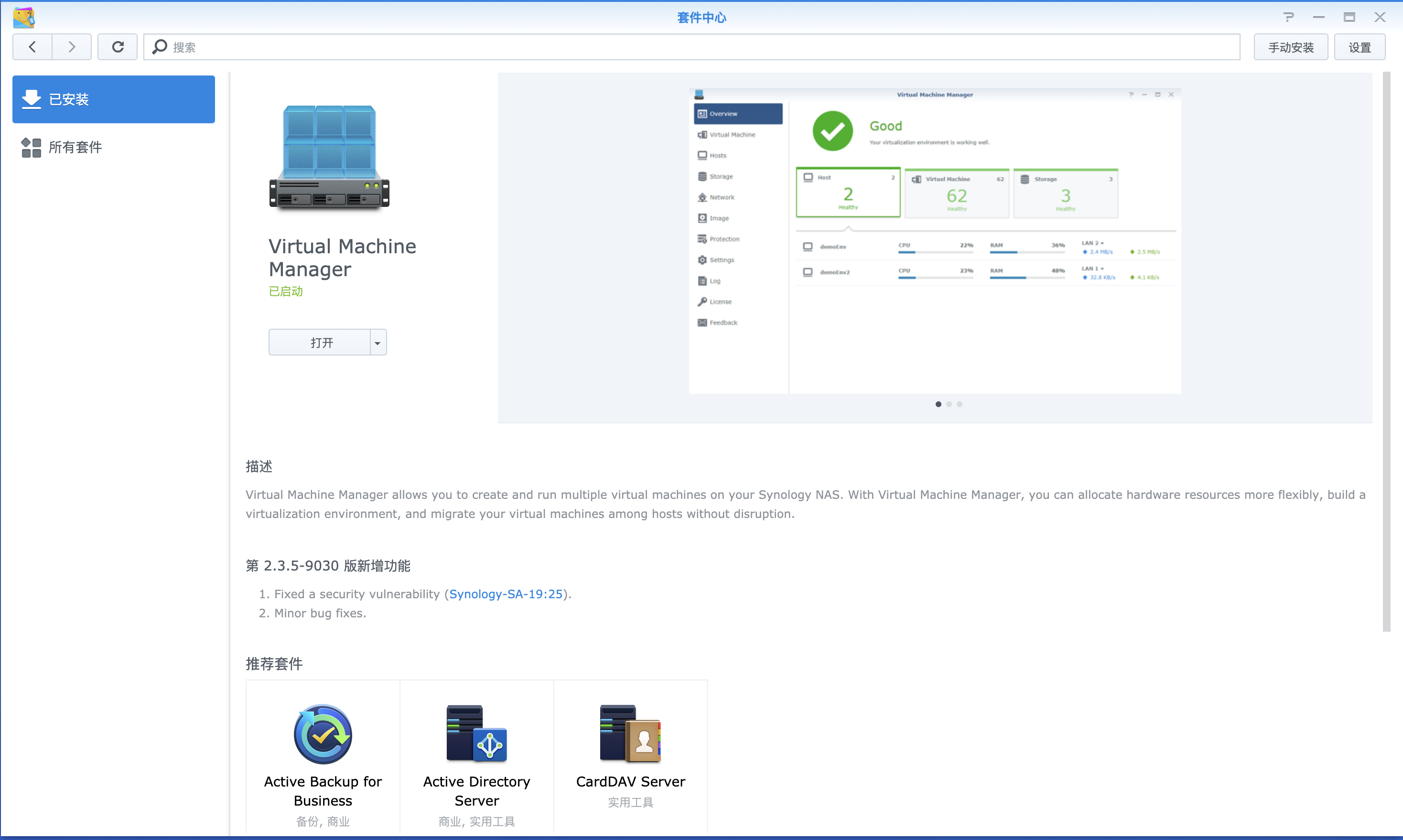
Task: Click the grid icon beside 所有套件
Action: 31,148
